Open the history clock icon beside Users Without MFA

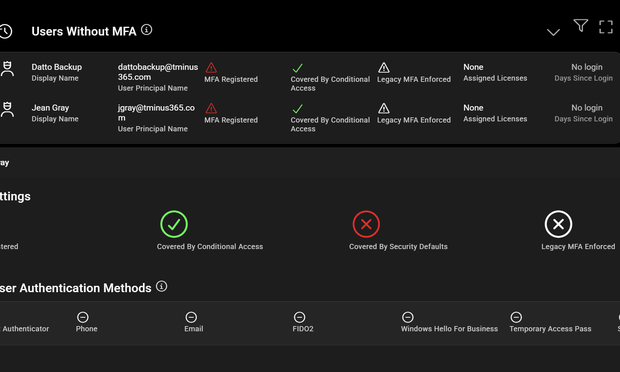coord(6,31)
